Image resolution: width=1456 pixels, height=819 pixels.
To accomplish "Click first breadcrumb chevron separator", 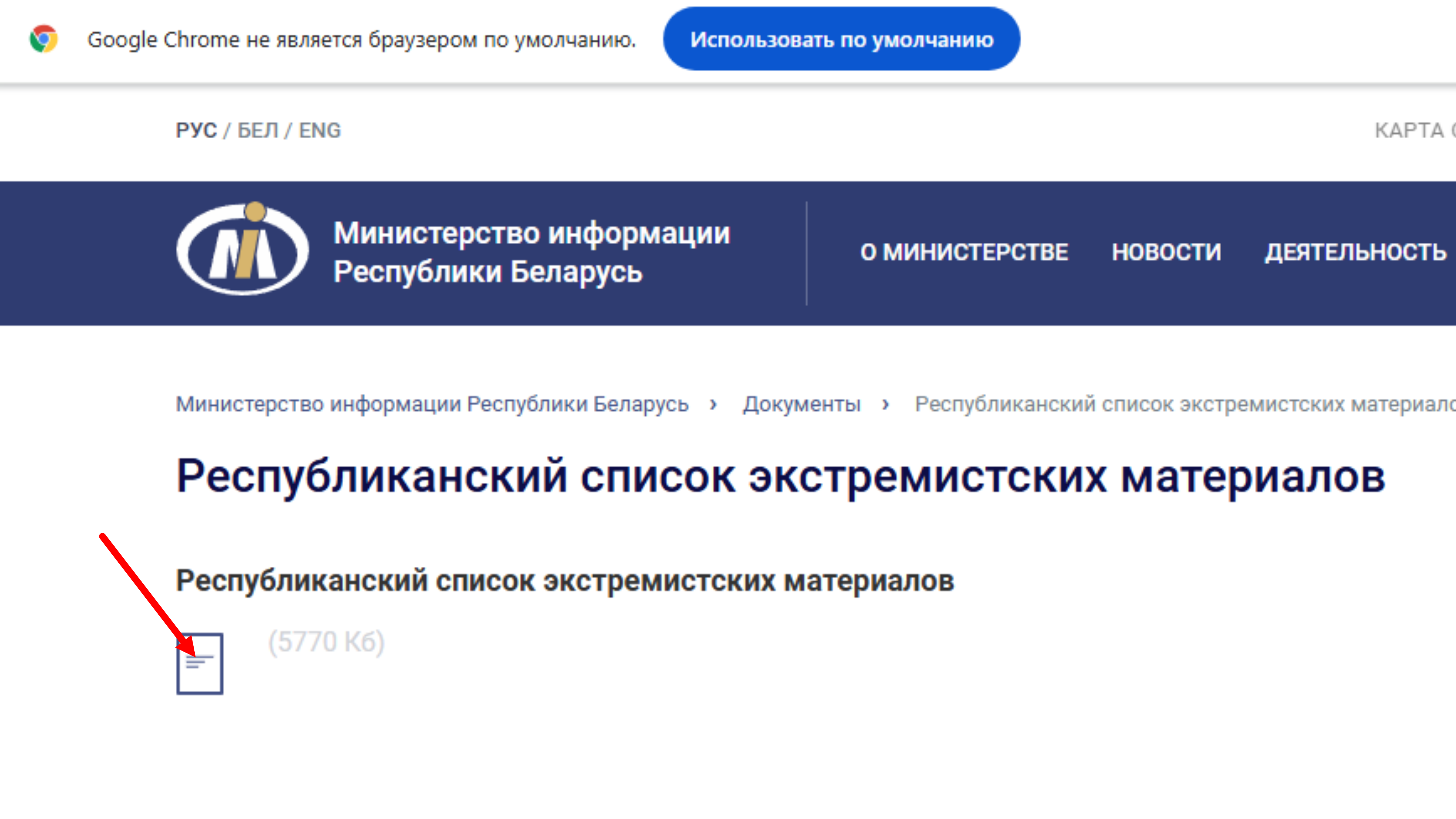I will click(x=713, y=404).
